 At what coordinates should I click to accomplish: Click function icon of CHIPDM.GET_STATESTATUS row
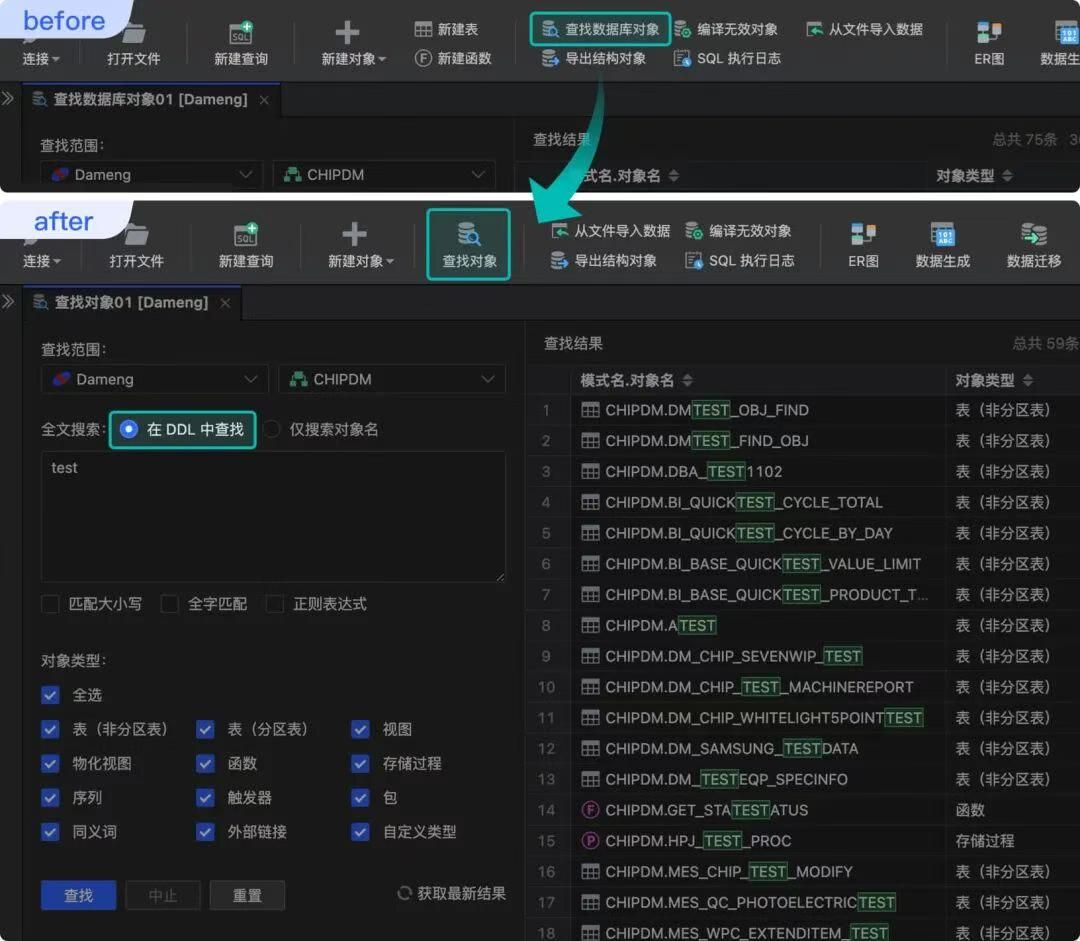point(590,810)
